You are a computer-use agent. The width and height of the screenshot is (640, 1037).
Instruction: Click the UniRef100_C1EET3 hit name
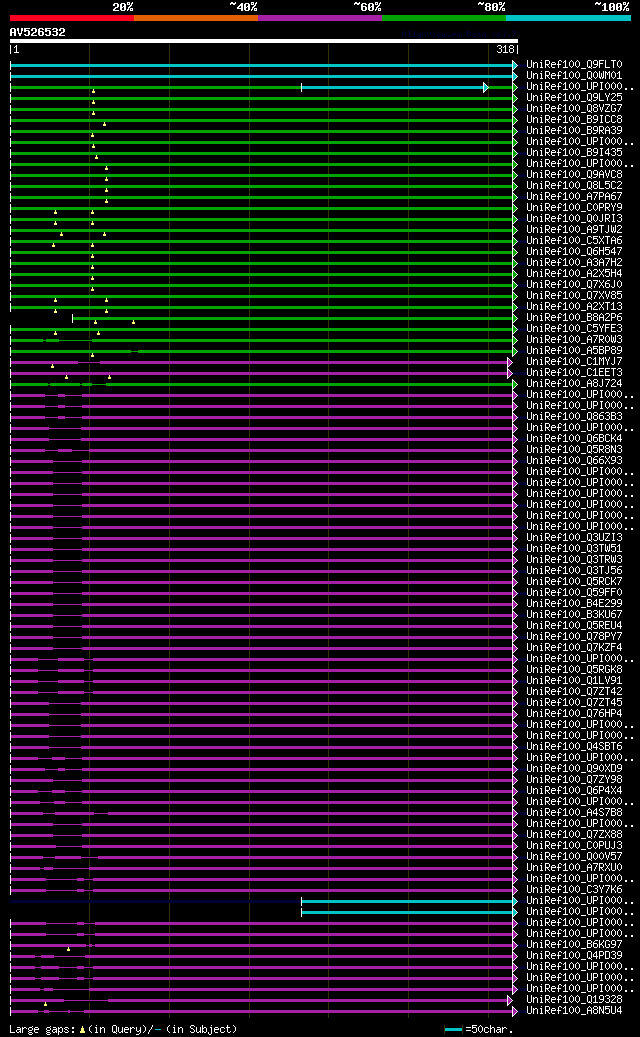574,372
